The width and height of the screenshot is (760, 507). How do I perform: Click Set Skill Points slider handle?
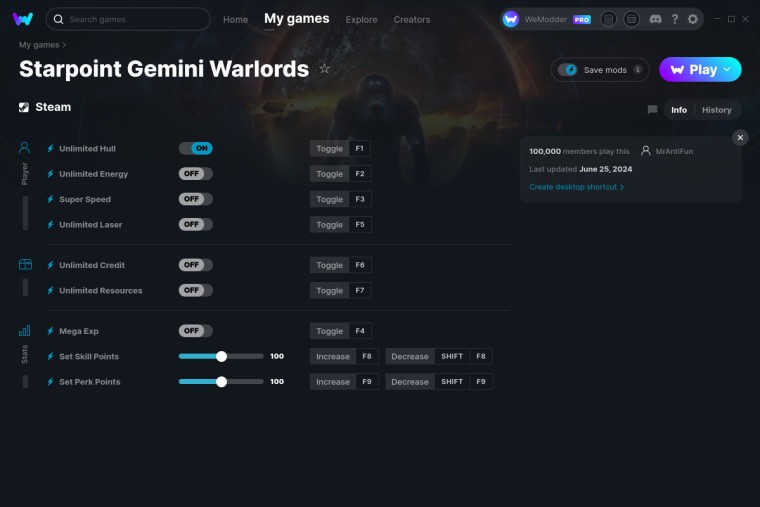click(222, 356)
